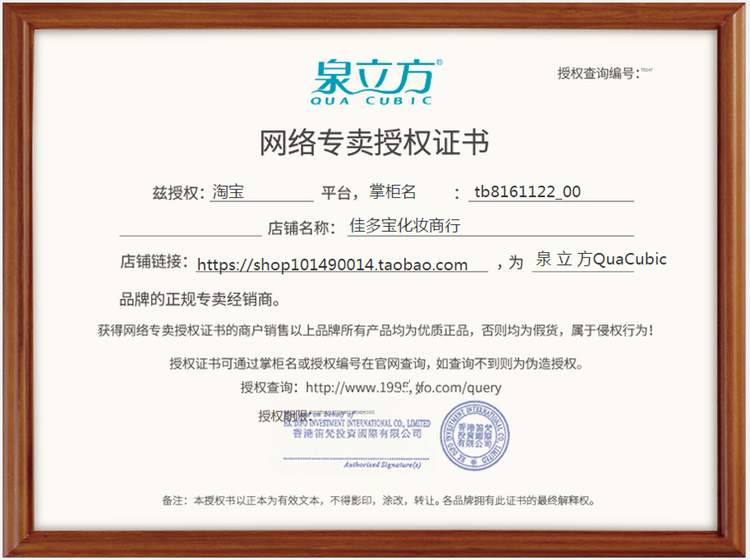Click the INVESTMENT INTERNATIONAL CO., LIMITED text
Viewport: 750px width, 560px height.
click(357, 423)
